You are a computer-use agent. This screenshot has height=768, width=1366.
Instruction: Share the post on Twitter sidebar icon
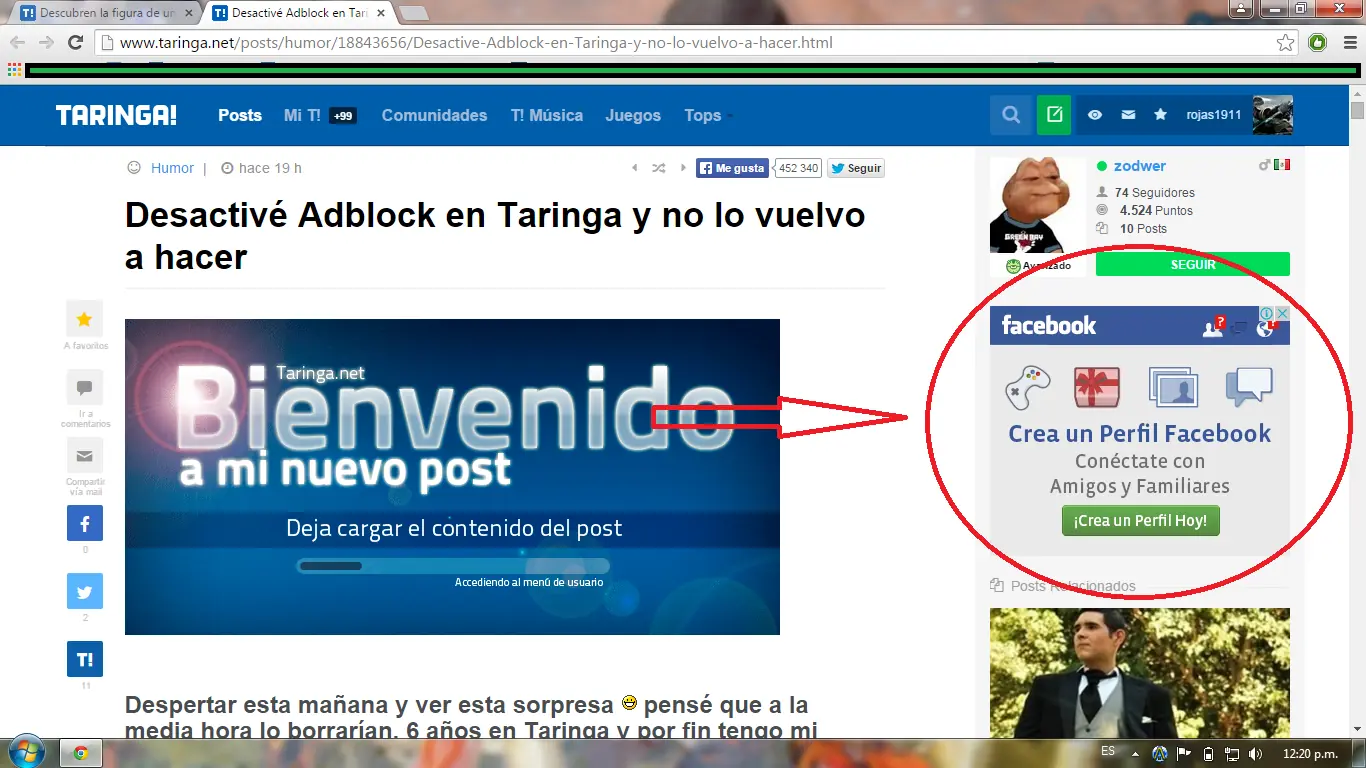point(85,591)
